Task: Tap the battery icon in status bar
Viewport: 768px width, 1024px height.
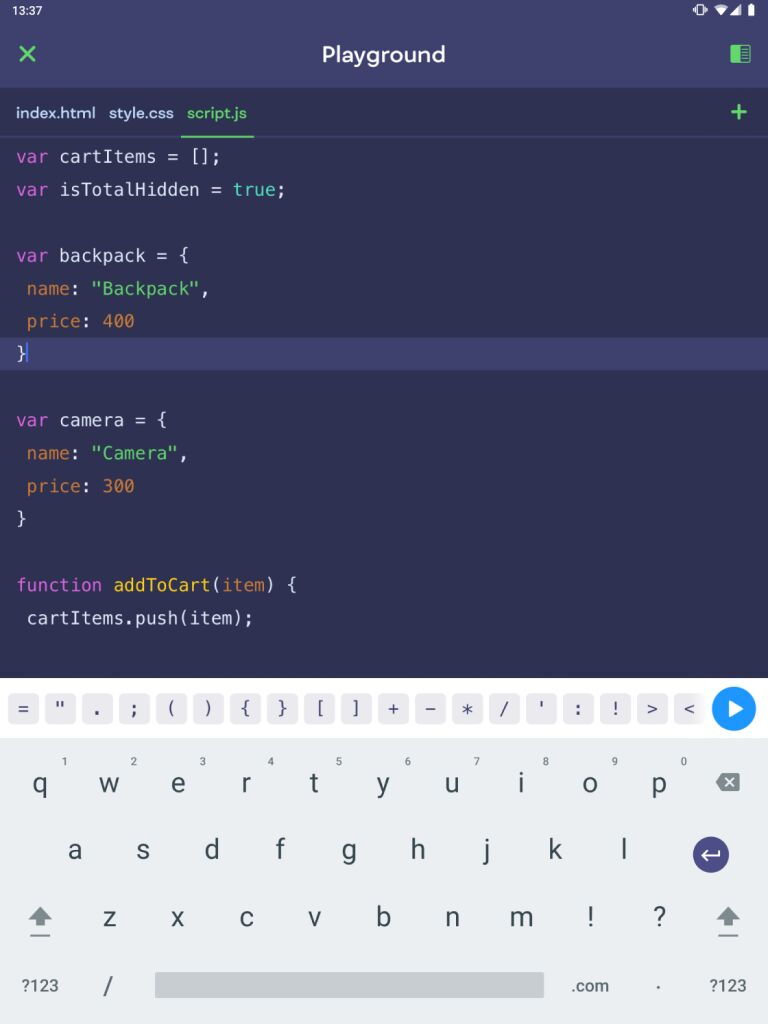Action: (x=751, y=10)
